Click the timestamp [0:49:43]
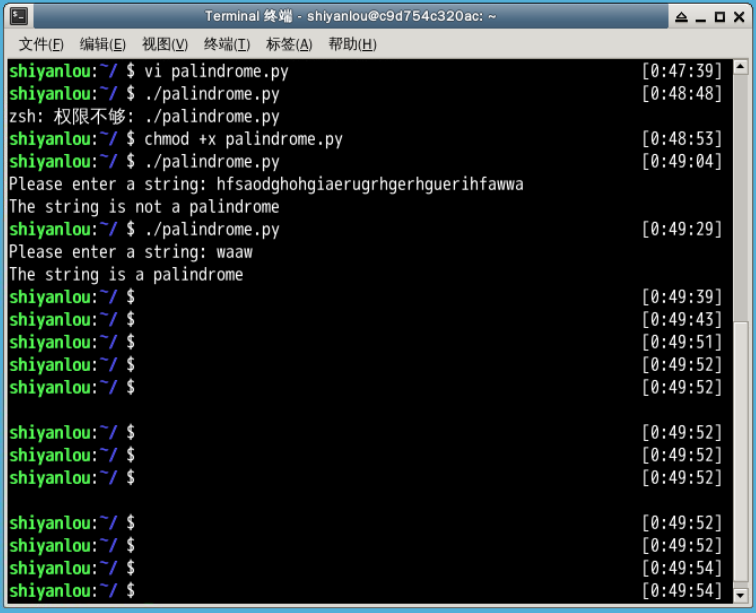 [x=682, y=320]
